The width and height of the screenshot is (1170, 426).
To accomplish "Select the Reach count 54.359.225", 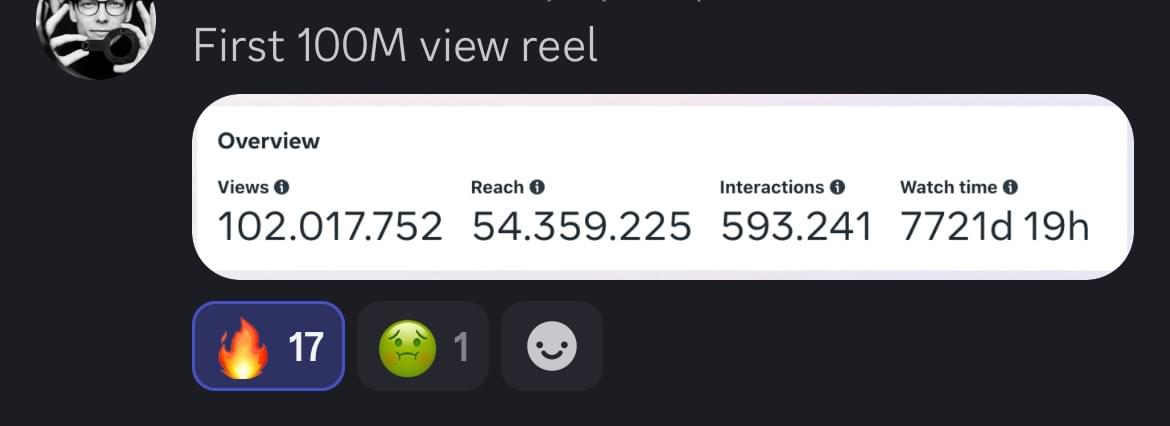I will tap(581, 227).
